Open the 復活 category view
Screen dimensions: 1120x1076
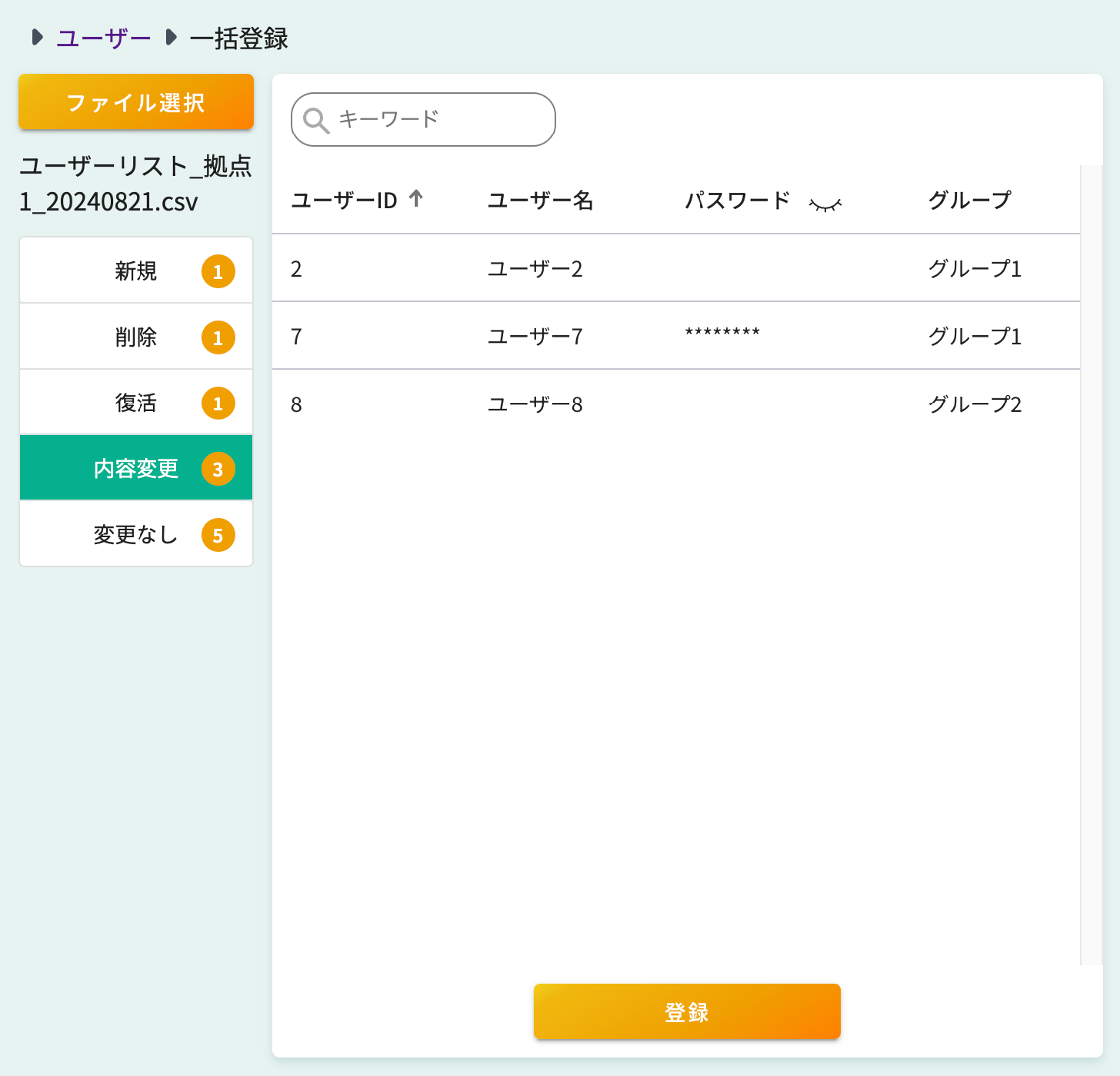136,403
